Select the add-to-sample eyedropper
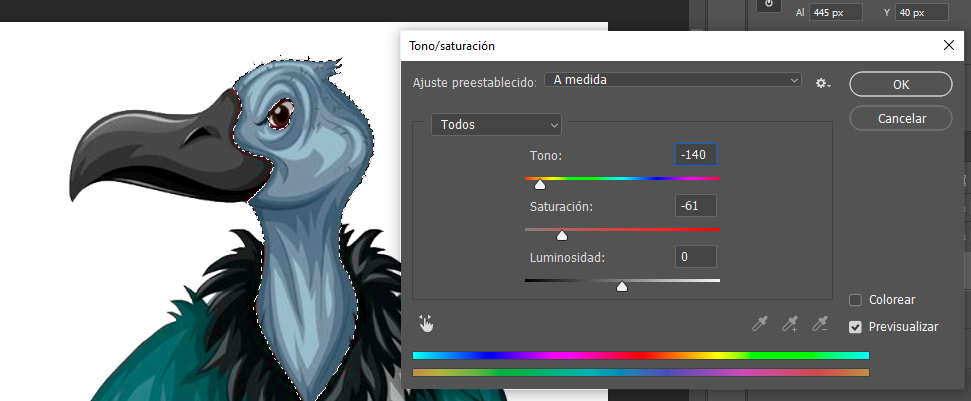The image size is (971, 401). click(x=791, y=323)
